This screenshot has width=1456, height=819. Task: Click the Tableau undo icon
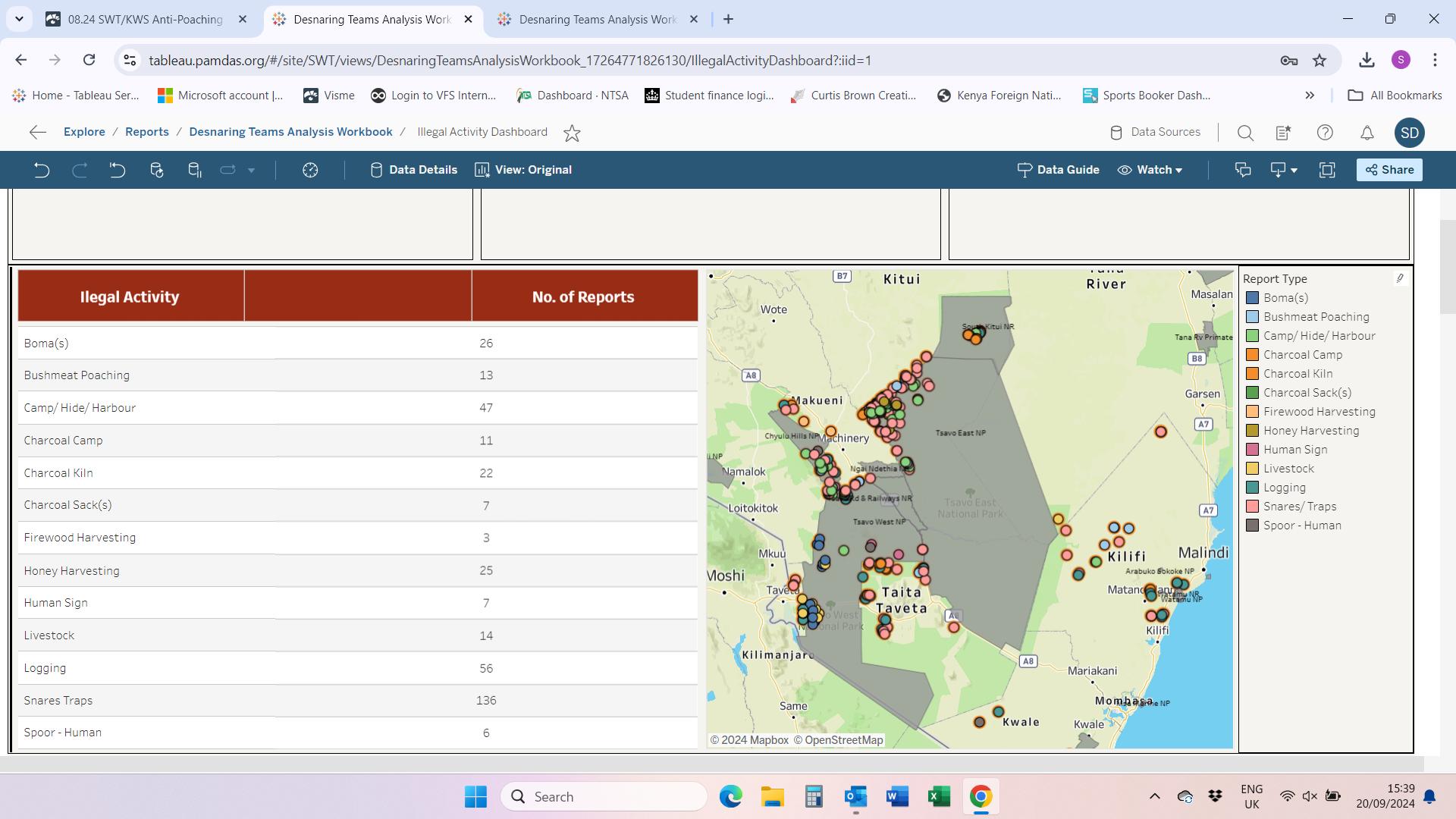42,170
